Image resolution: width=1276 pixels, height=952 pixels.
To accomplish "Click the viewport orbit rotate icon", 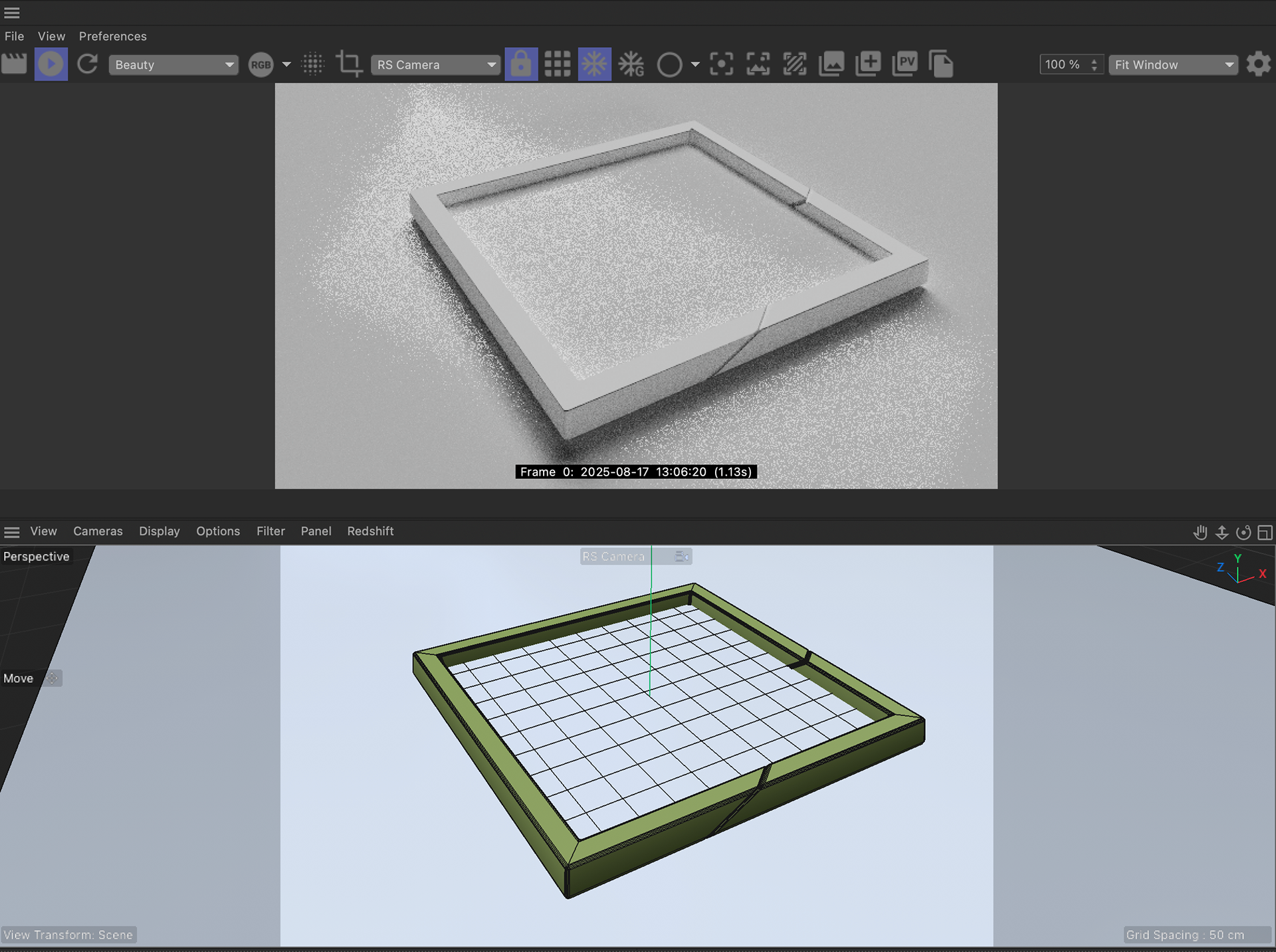I will pos(1243,533).
